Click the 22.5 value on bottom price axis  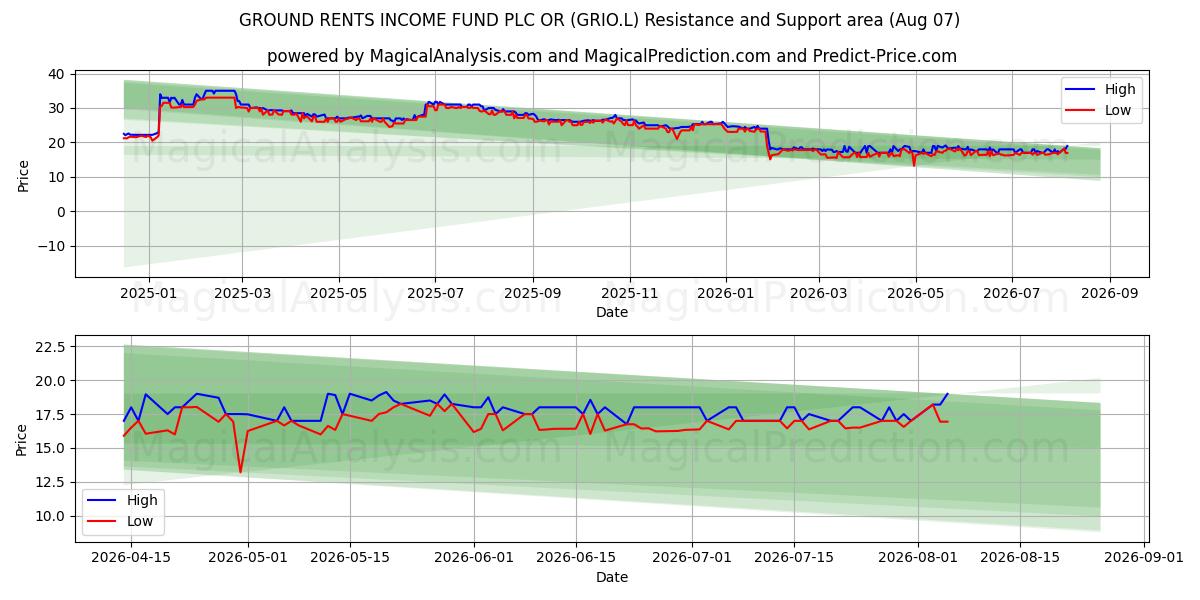coord(51,346)
